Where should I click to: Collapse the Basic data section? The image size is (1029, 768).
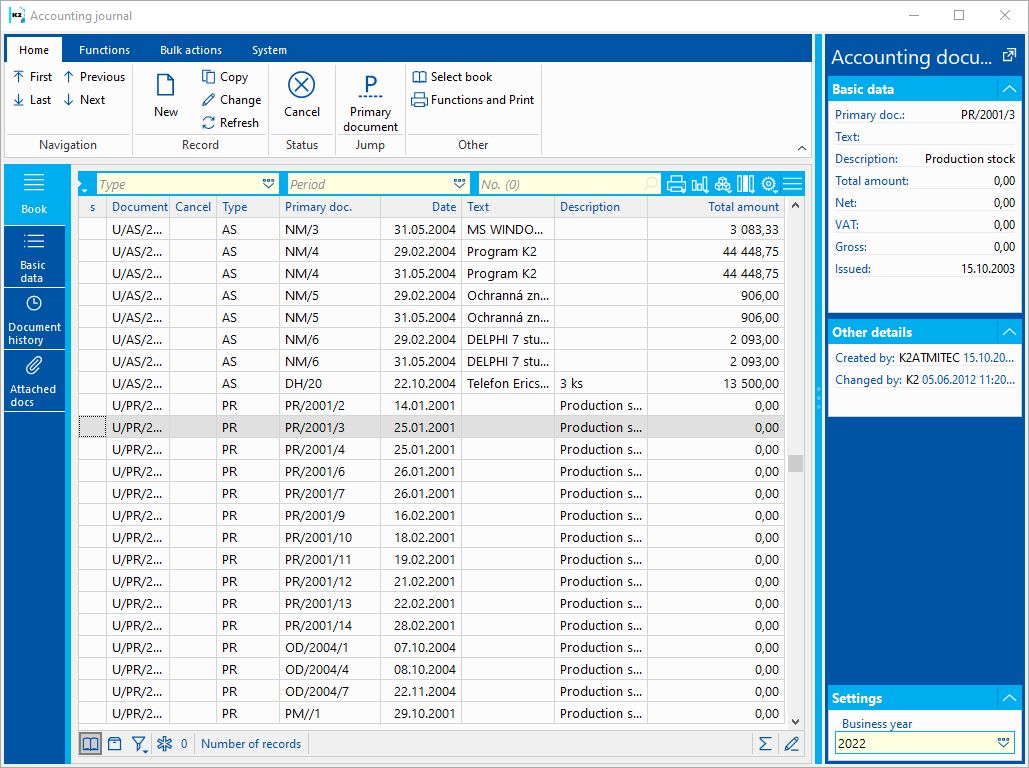click(x=1009, y=89)
